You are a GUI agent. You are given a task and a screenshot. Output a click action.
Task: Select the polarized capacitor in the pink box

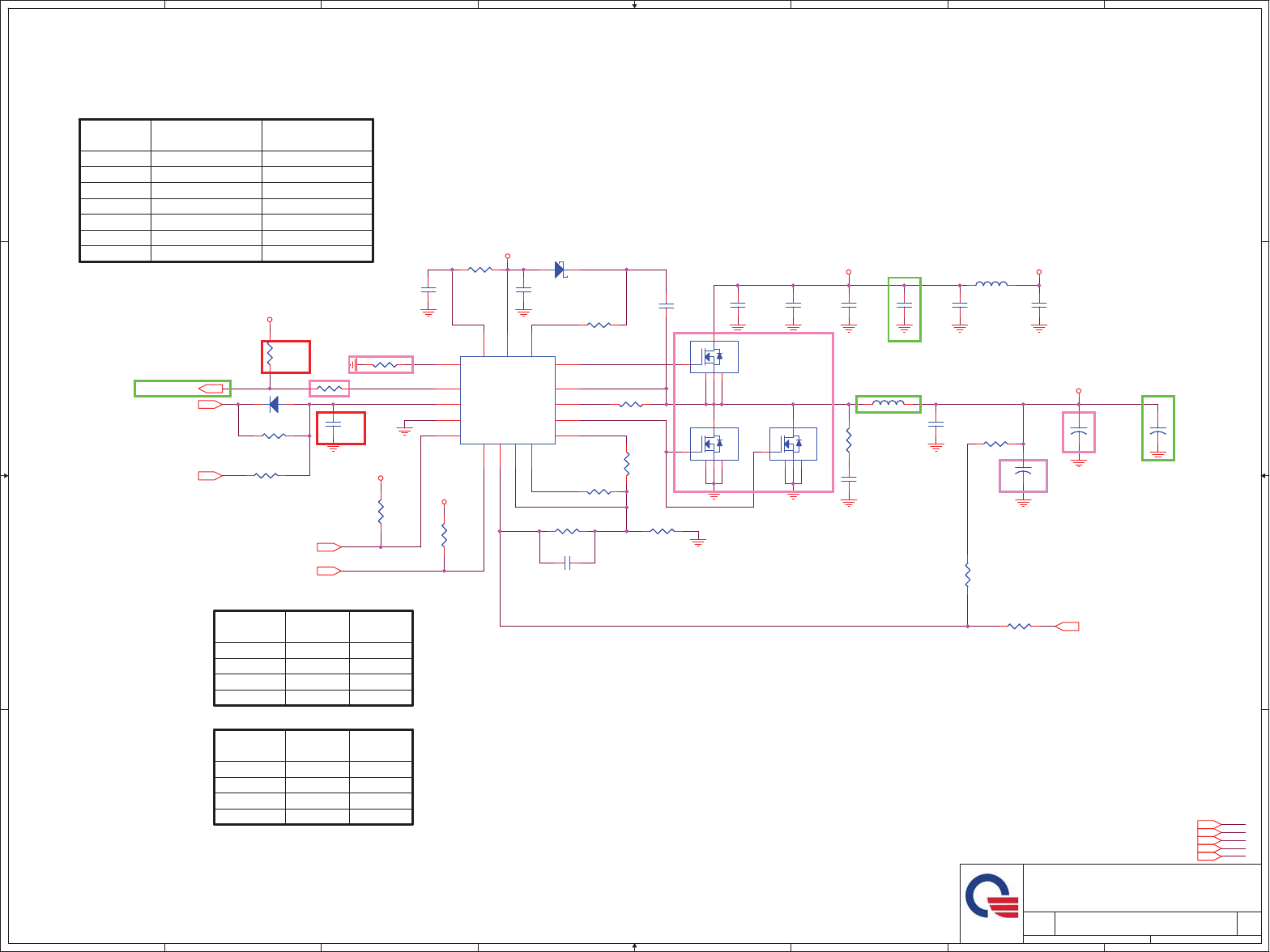pos(1079,431)
